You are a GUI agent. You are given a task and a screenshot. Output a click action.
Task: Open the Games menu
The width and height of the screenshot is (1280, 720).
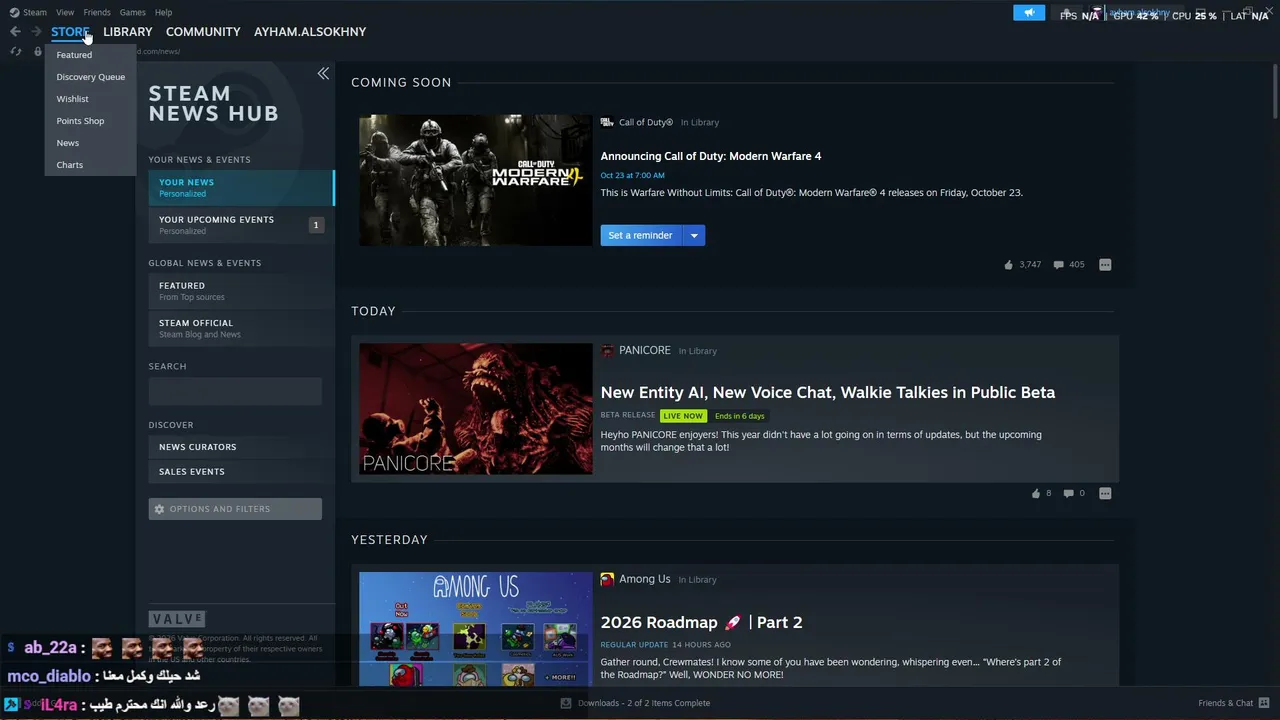tap(133, 12)
